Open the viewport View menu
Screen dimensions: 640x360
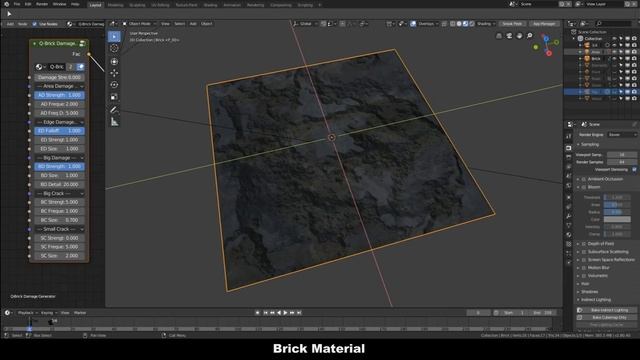pos(165,24)
